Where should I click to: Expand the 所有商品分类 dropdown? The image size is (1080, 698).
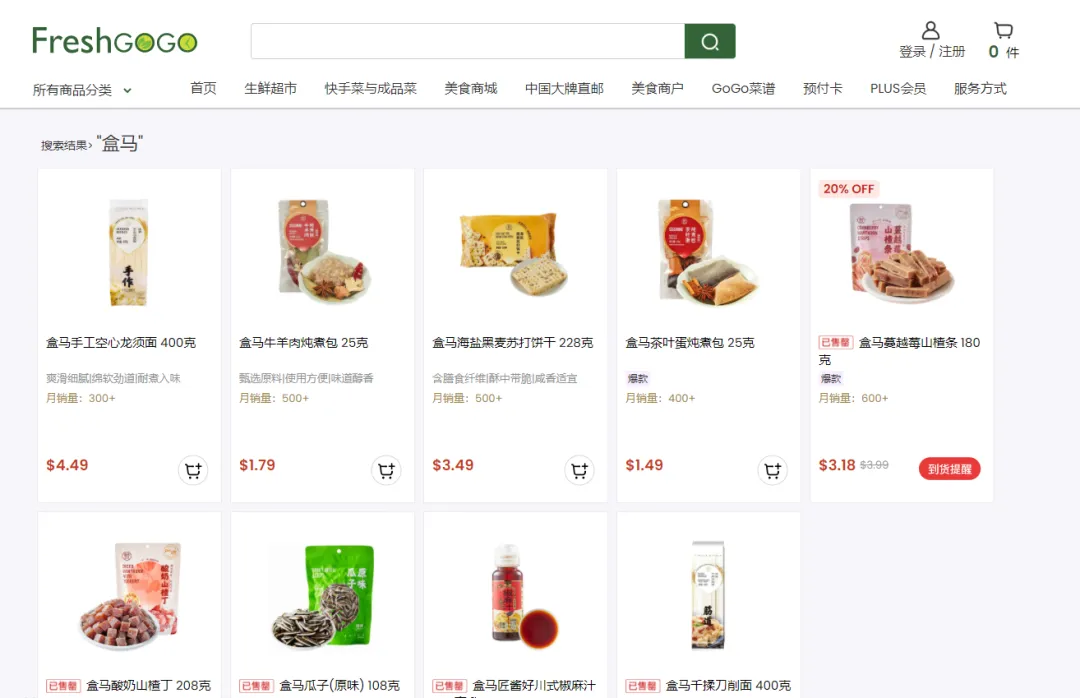(82, 90)
